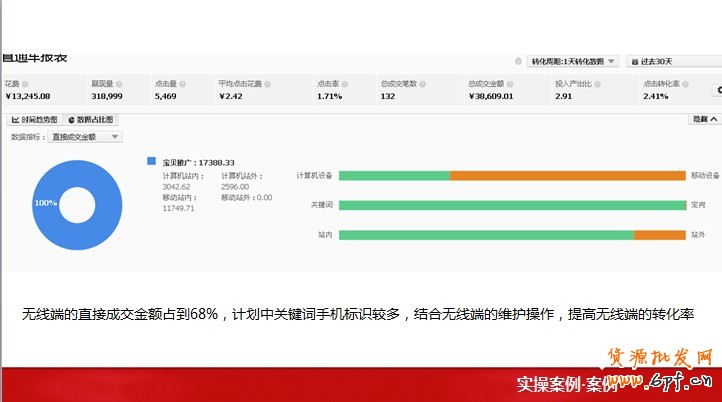Click help icon next to 总成交笔数

click(424, 84)
